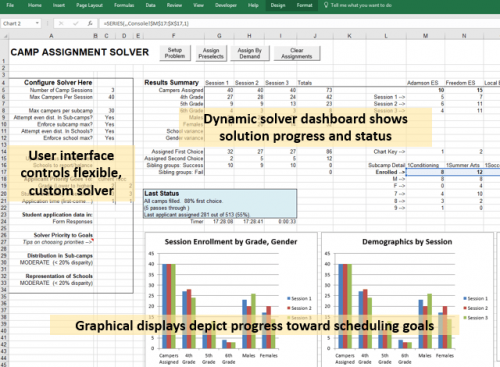500x367 pixels.
Task: Click the Assigned First Choice row label
Action: [177, 151]
